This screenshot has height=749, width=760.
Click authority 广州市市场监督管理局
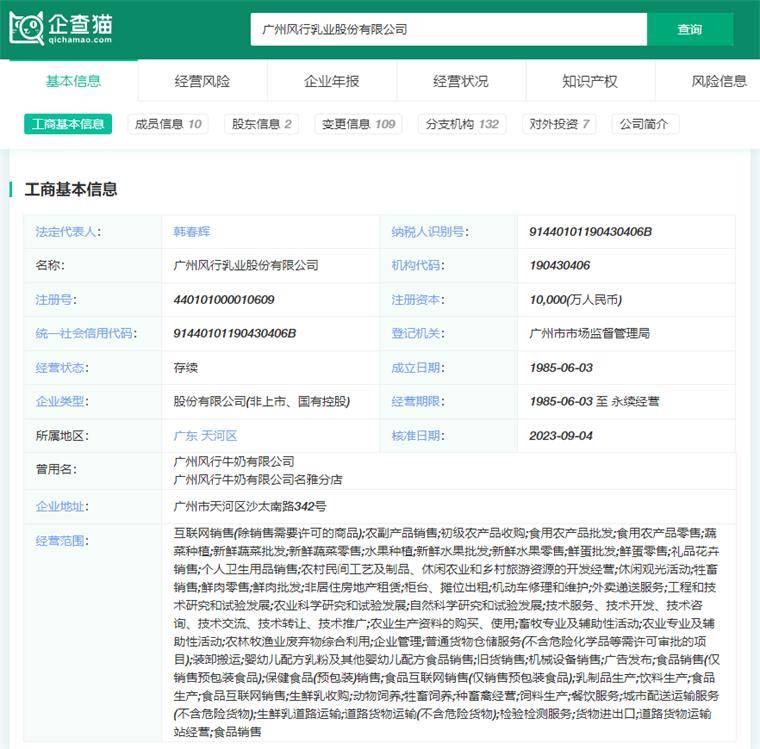pos(589,334)
